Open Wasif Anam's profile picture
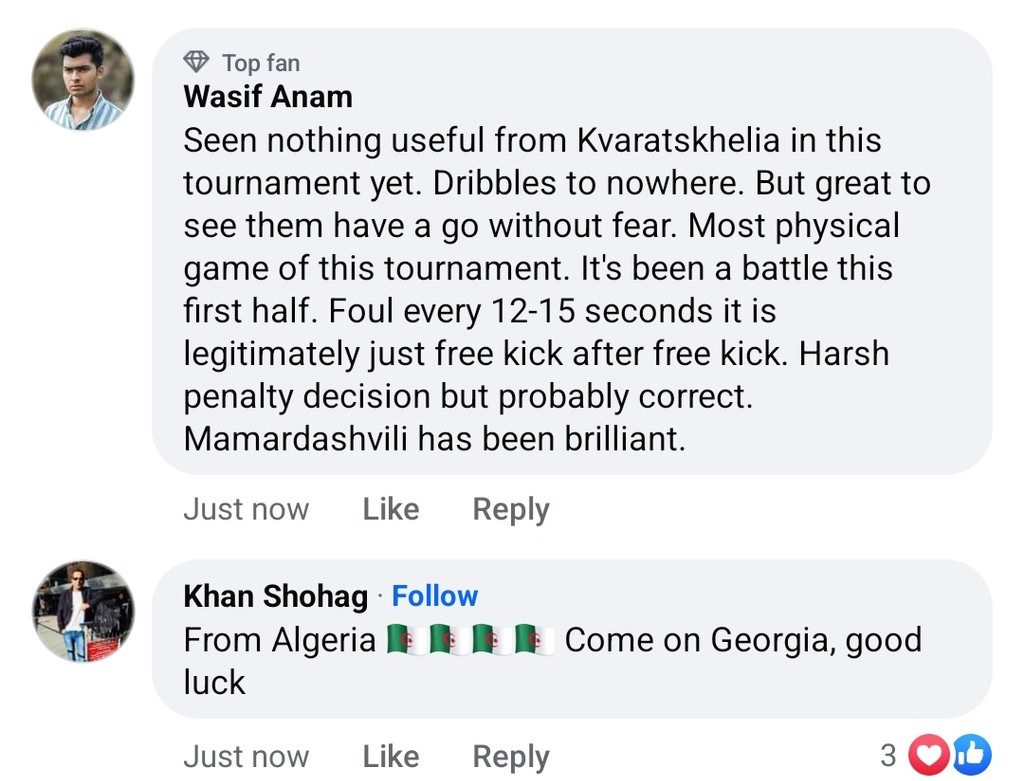Screen dimensions: 1024x781 pos(83,79)
